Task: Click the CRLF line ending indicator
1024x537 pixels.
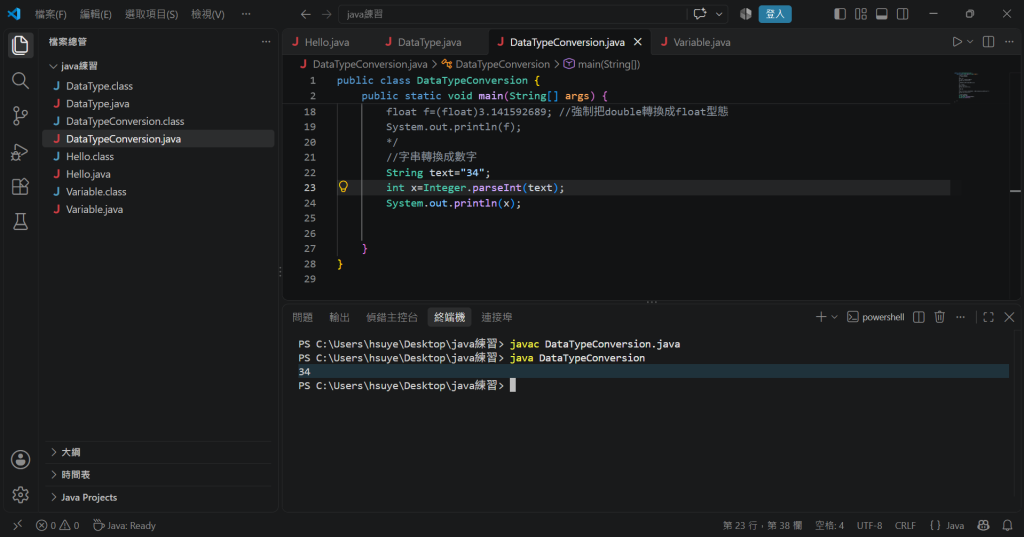Action: pos(905,525)
